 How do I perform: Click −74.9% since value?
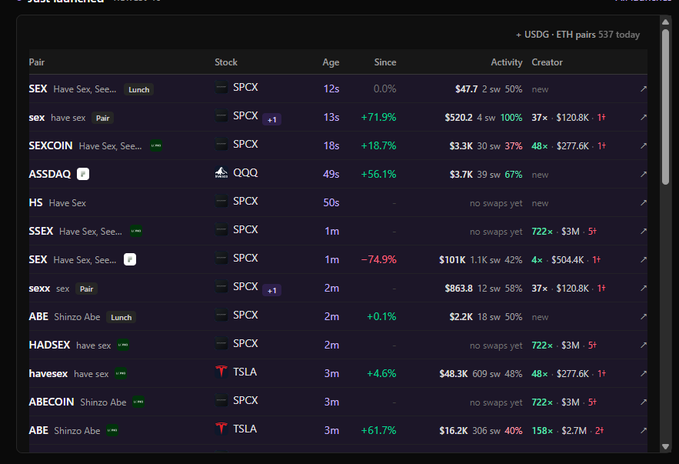point(378,260)
